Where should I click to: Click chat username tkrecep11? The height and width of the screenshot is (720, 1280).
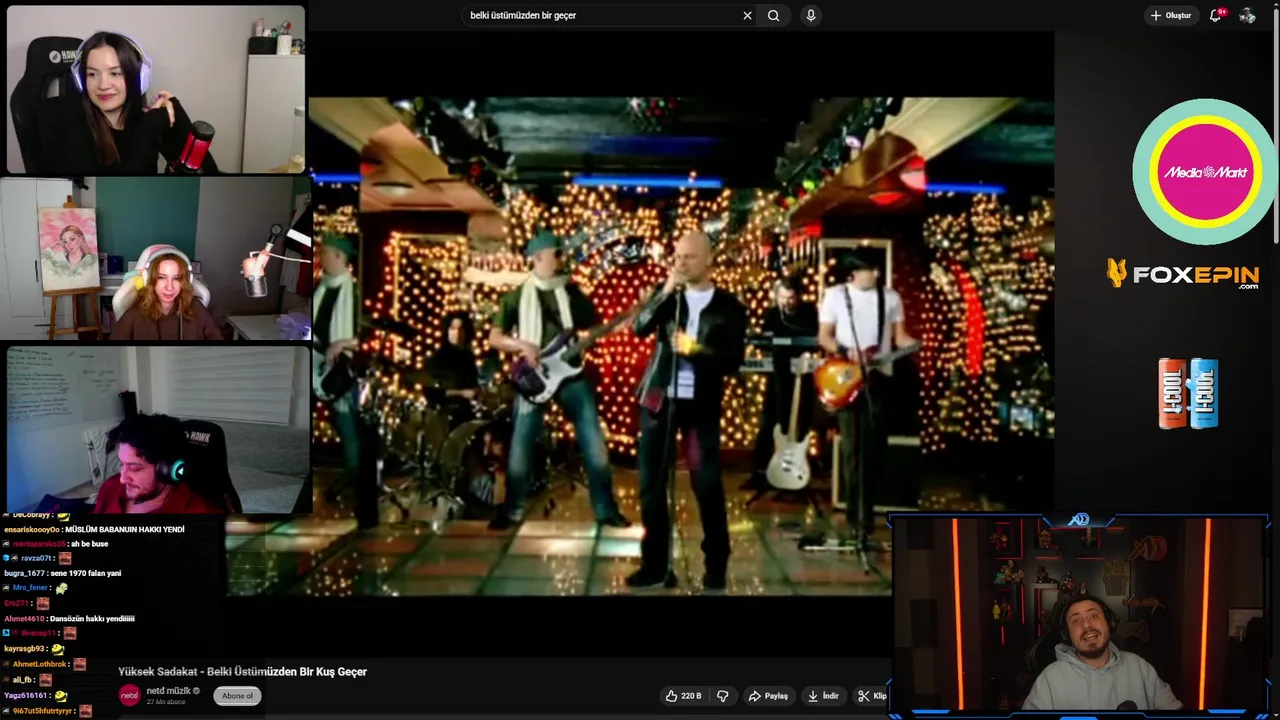click(x=39, y=633)
